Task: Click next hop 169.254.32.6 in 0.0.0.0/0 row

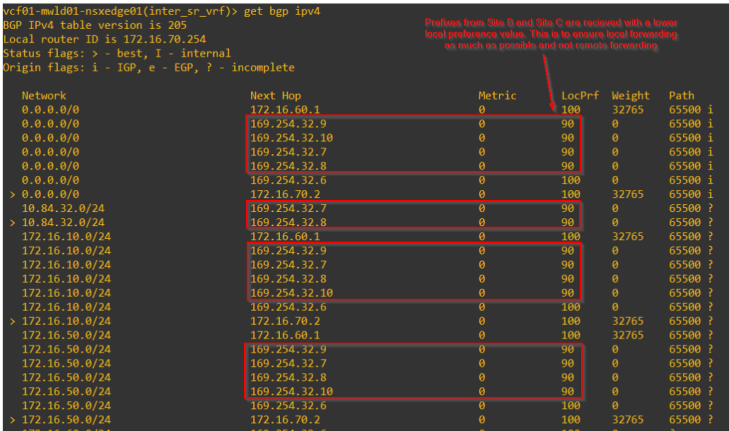Action: coord(288,180)
